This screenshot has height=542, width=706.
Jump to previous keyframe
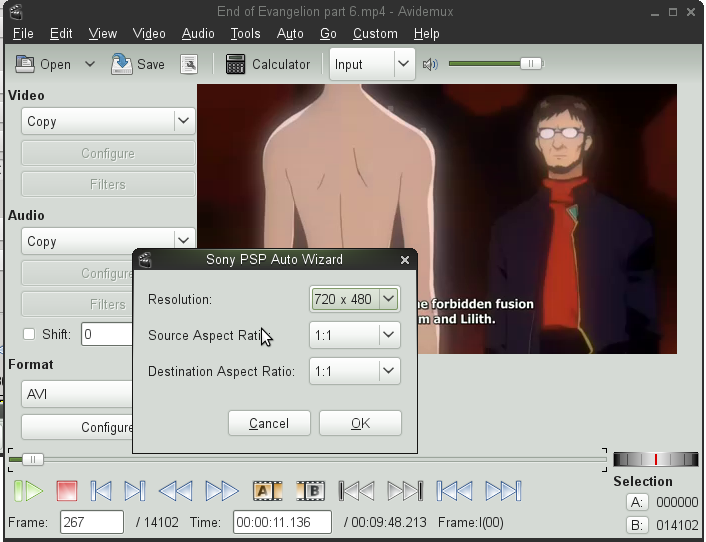tap(176, 491)
